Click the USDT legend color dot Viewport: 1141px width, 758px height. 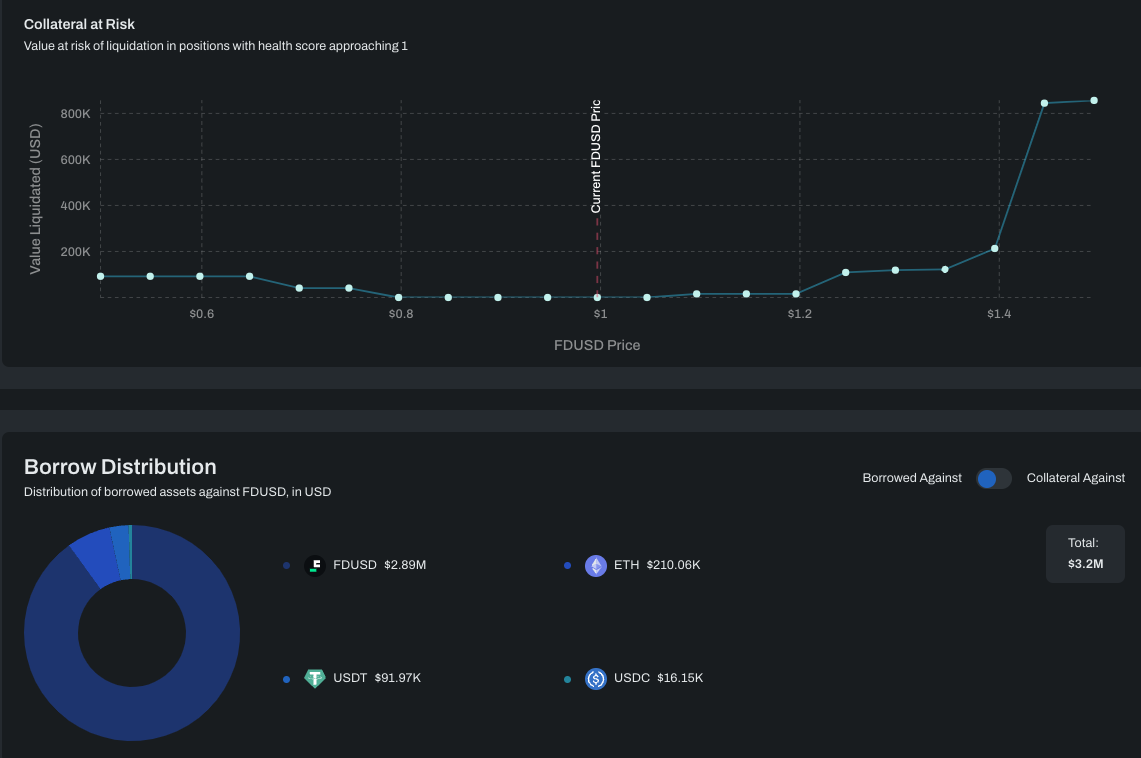tap(287, 679)
